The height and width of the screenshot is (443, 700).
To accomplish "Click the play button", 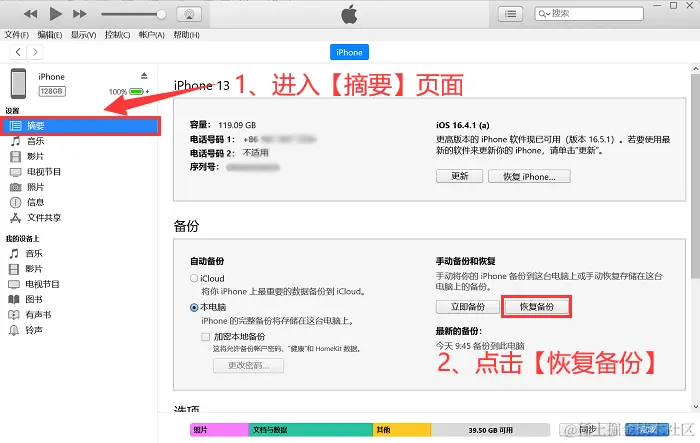I will pos(55,14).
